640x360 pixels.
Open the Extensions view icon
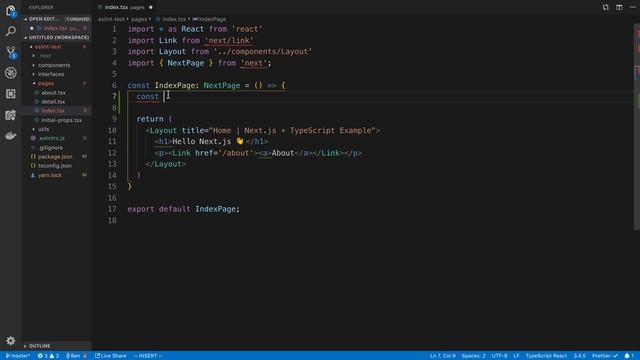[11, 94]
